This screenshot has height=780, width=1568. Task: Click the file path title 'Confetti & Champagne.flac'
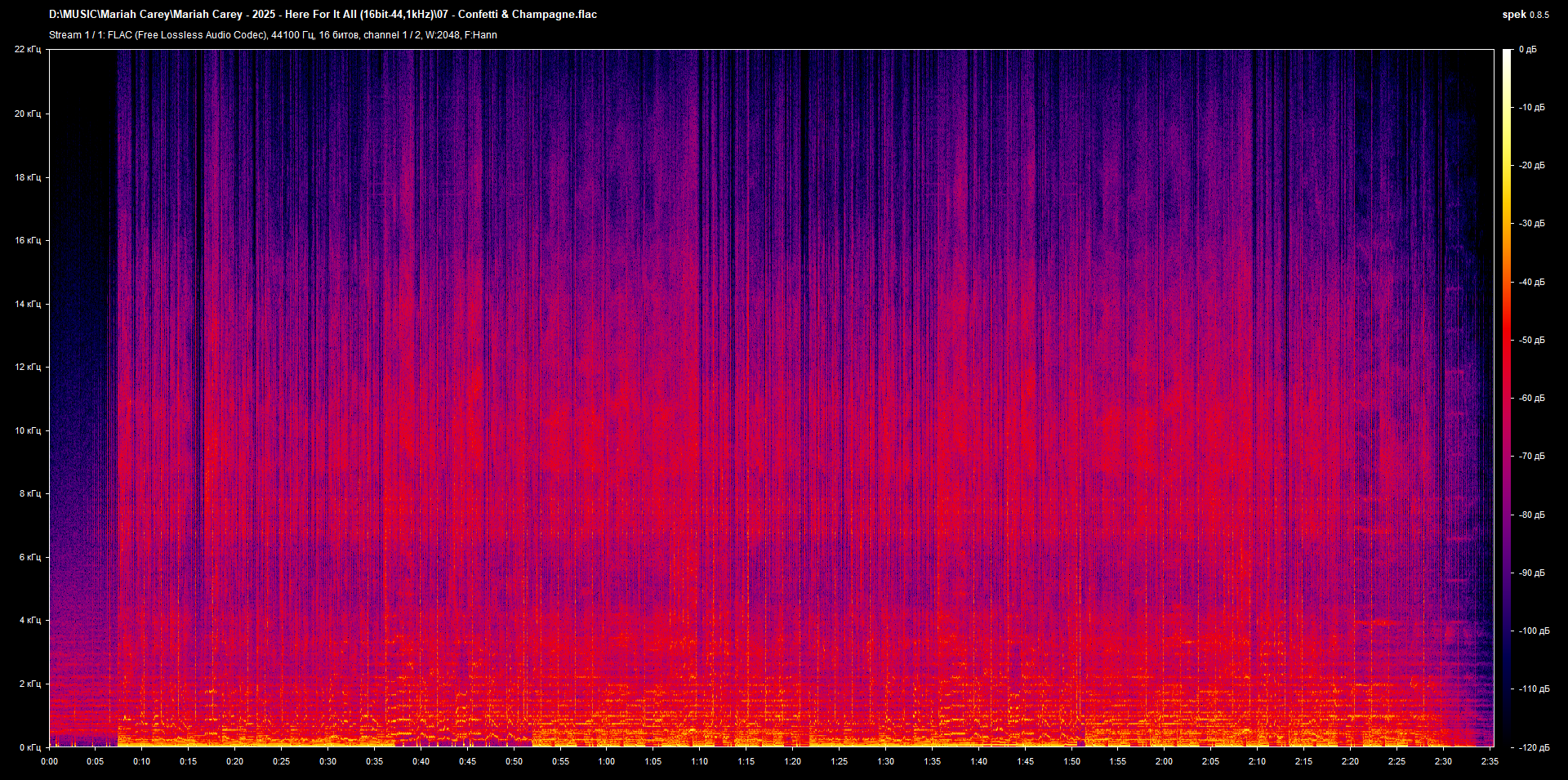[x=323, y=15]
